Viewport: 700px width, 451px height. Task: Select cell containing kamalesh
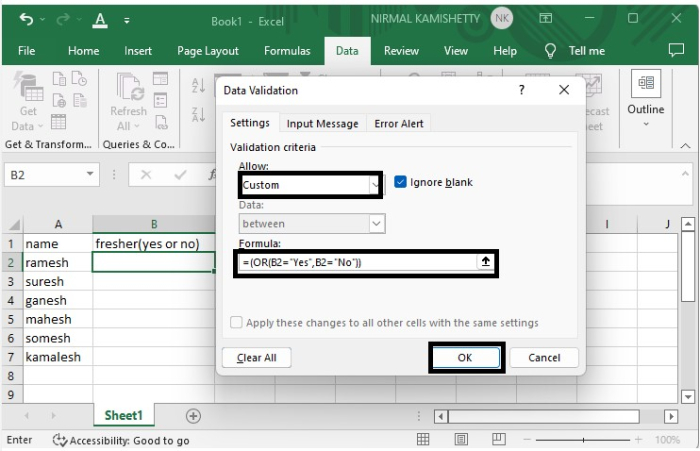[58, 357]
